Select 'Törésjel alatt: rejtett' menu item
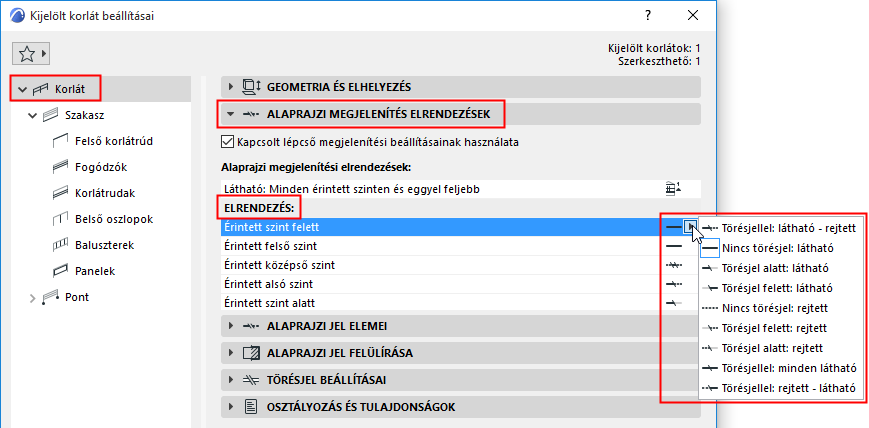Viewport: 869px width, 428px height. click(x=769, y=347)
